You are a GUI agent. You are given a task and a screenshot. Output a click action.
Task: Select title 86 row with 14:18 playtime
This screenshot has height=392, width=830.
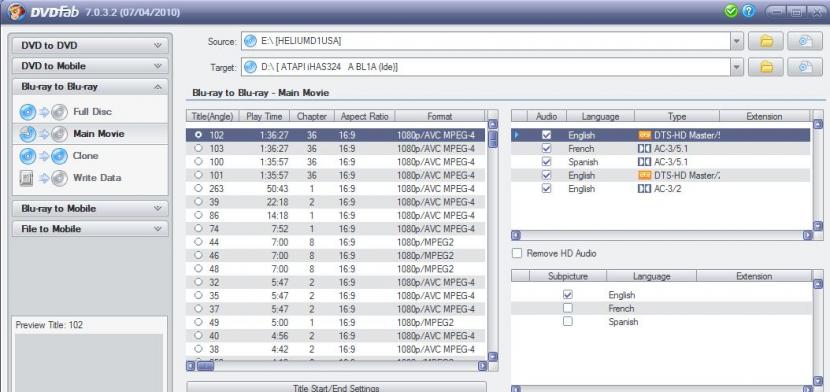click(336, 215)
